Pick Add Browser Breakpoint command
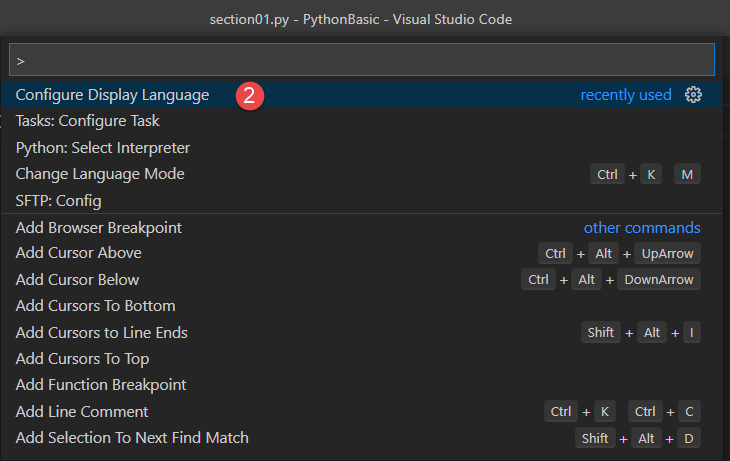 [x=99, y=227]
